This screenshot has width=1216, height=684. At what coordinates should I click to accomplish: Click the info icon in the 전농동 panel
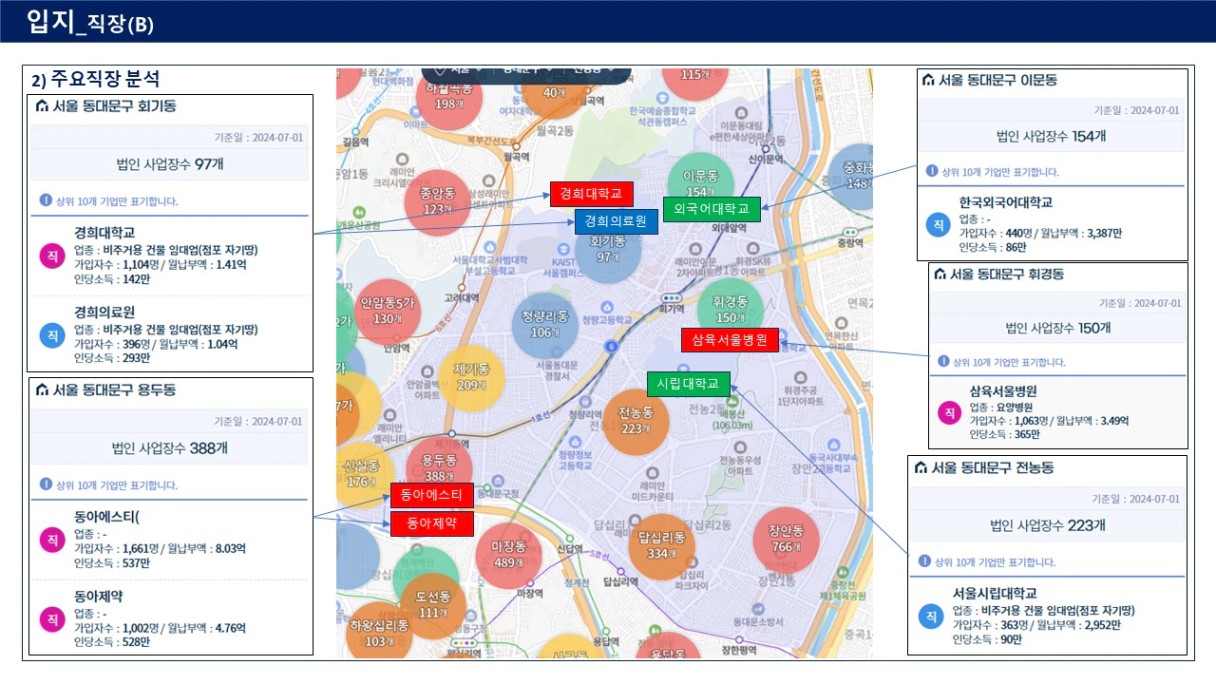pos(925,561)
